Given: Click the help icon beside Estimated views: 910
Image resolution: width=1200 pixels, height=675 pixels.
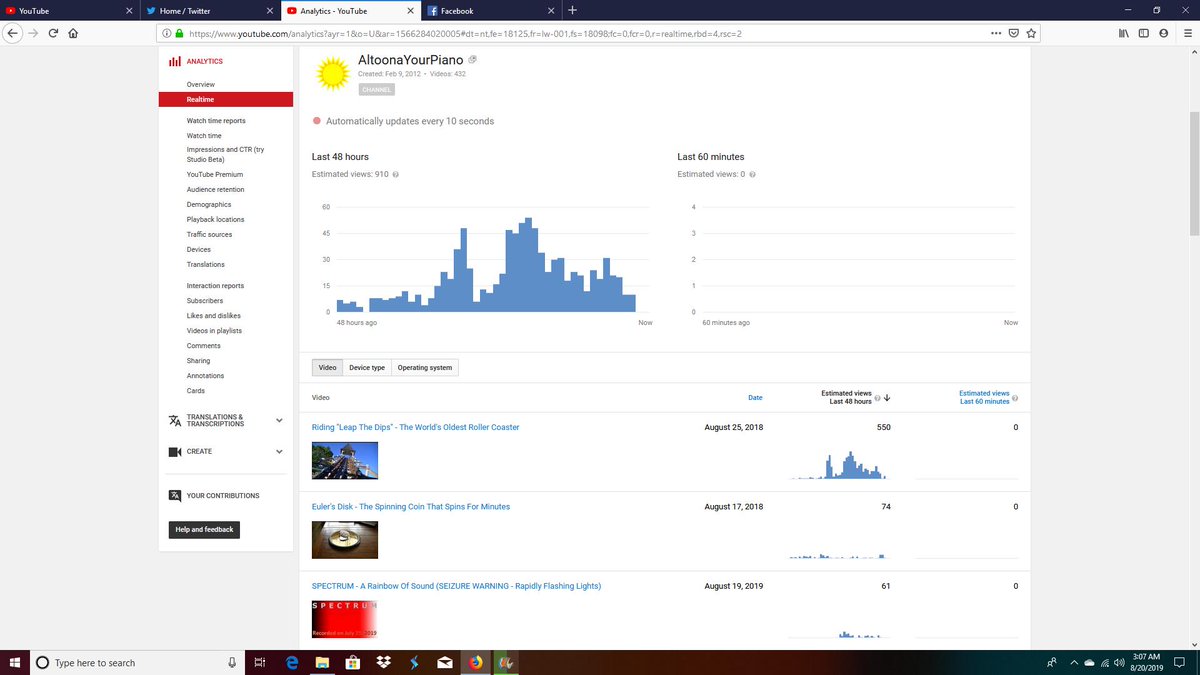Looking at the screenshot, I should [396, 174].
